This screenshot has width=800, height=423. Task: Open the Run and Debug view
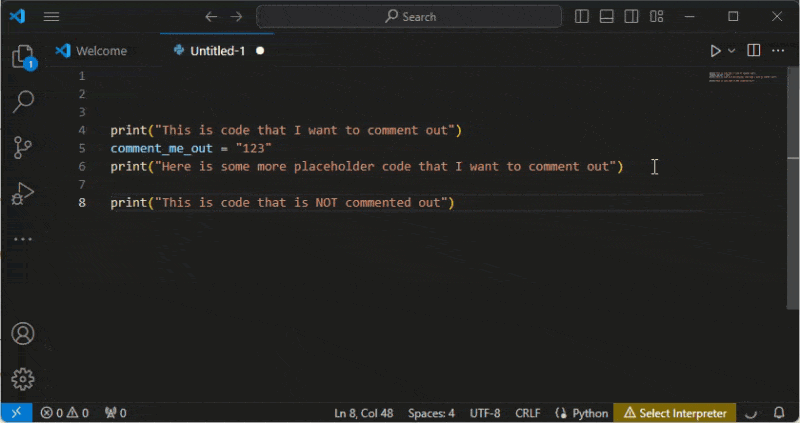coord(22,193)
